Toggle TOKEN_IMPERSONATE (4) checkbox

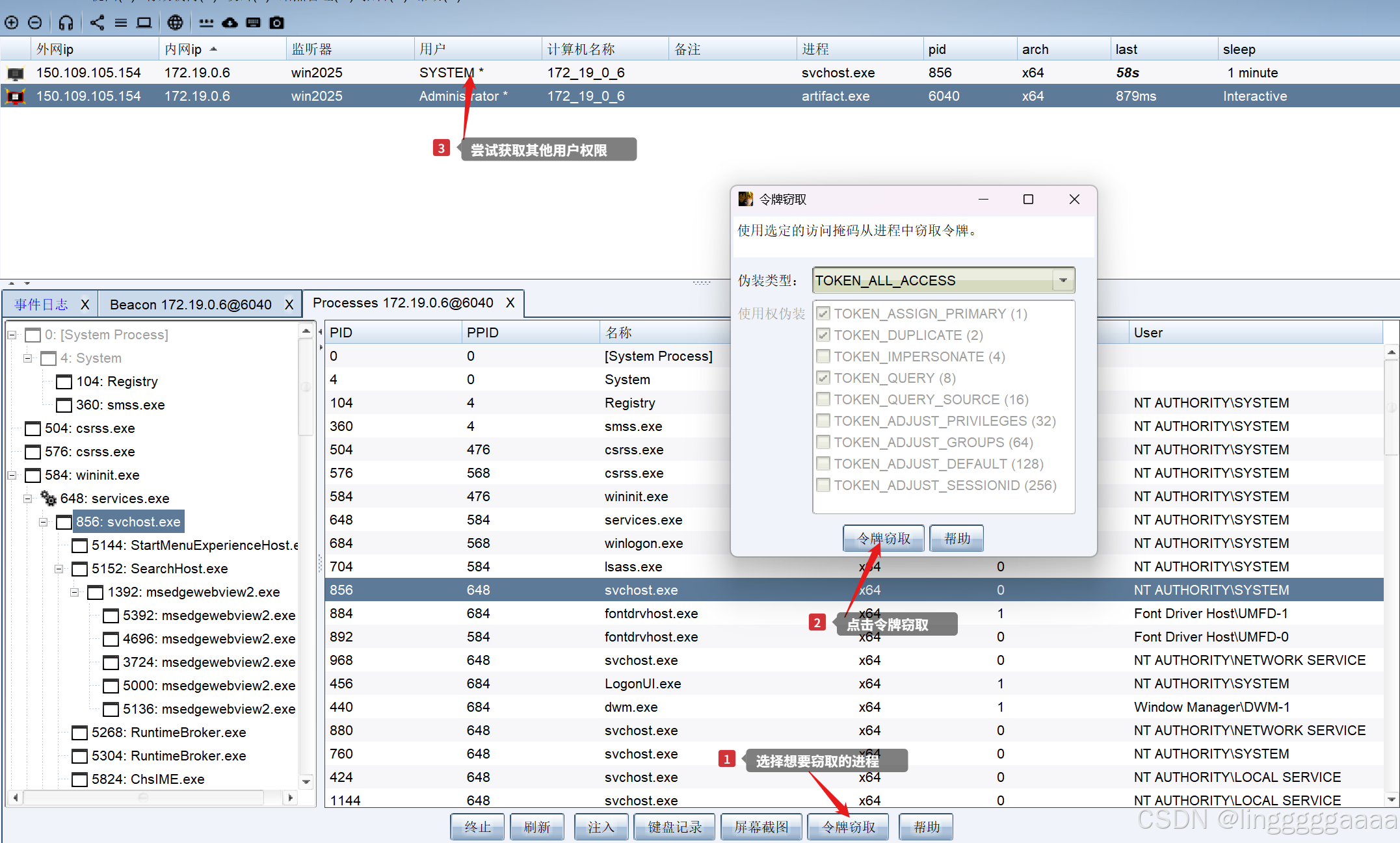click(823, 356)
